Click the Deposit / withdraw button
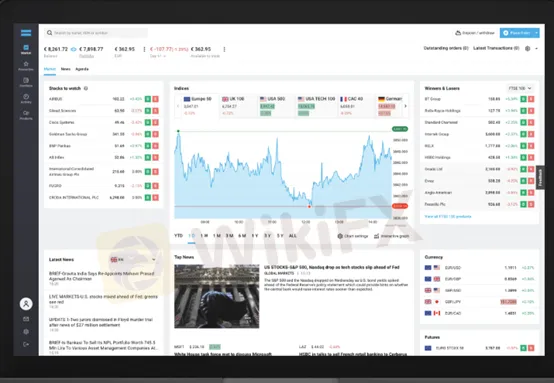The width and height of the screenshot is (554, 383). 475,33
